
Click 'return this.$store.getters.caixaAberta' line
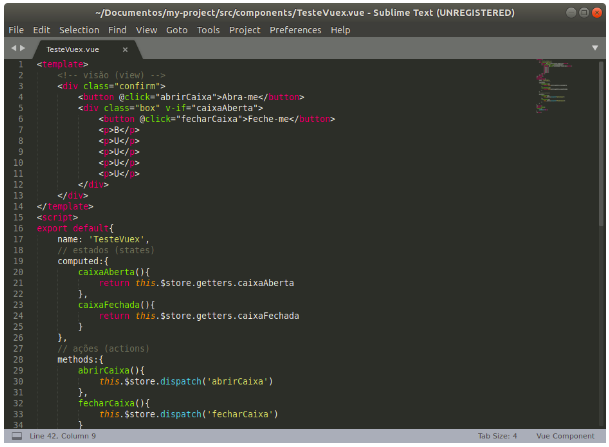[196, 283]
